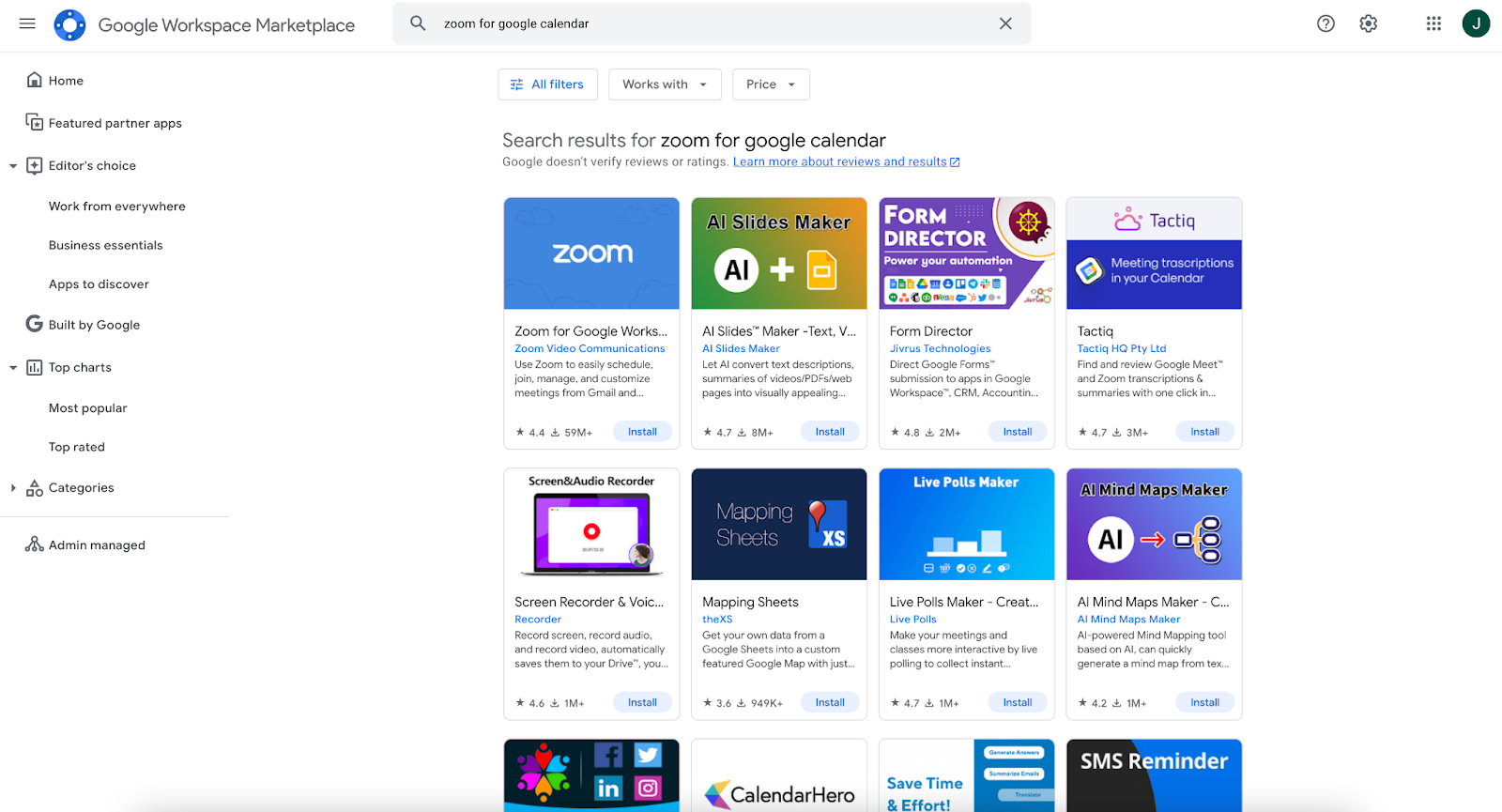Open Apps to discover list
The height and width of the screenshot is (812, 1502).
(99, 284)
